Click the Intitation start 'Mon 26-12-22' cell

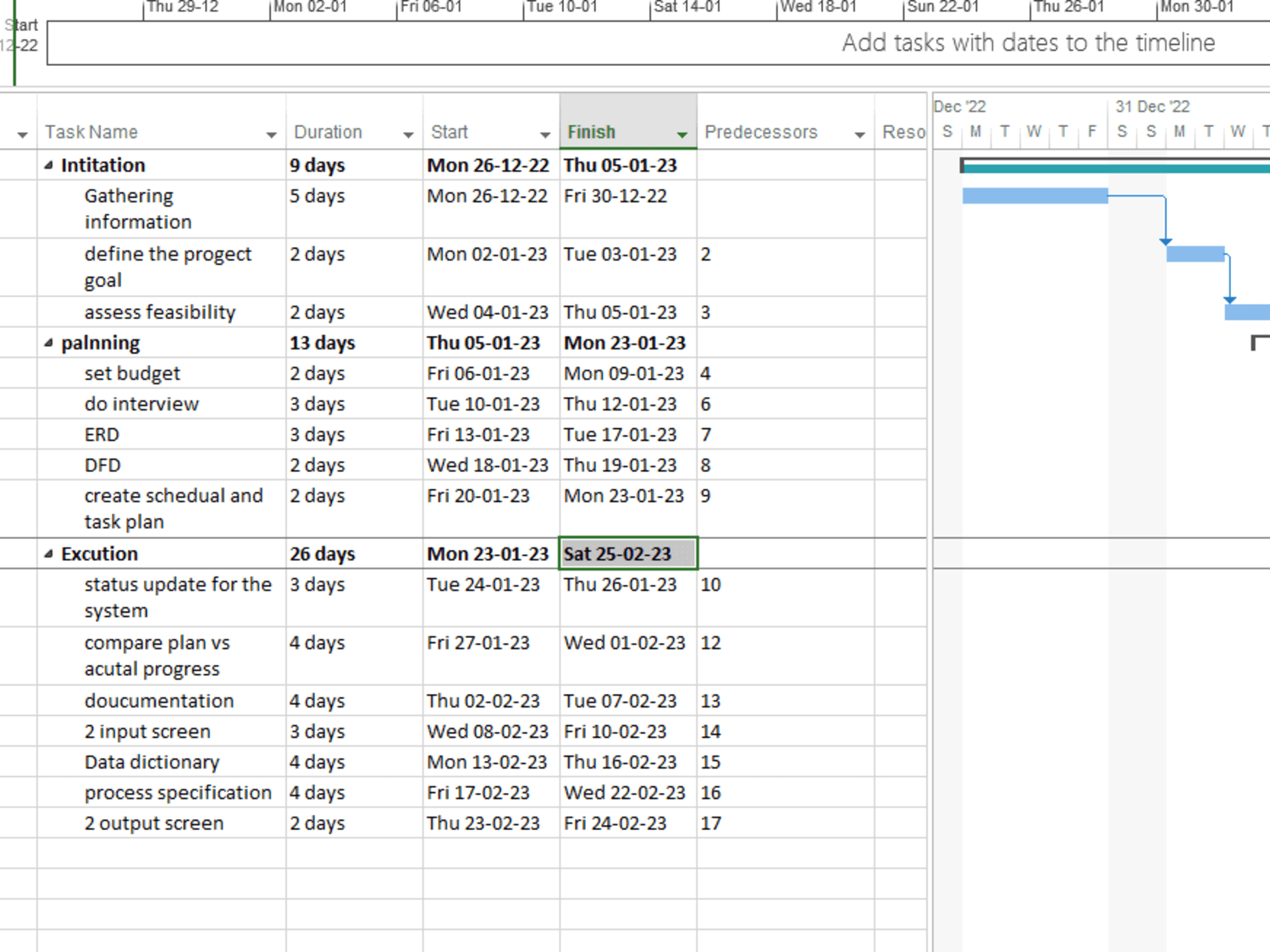click(491, 165)
